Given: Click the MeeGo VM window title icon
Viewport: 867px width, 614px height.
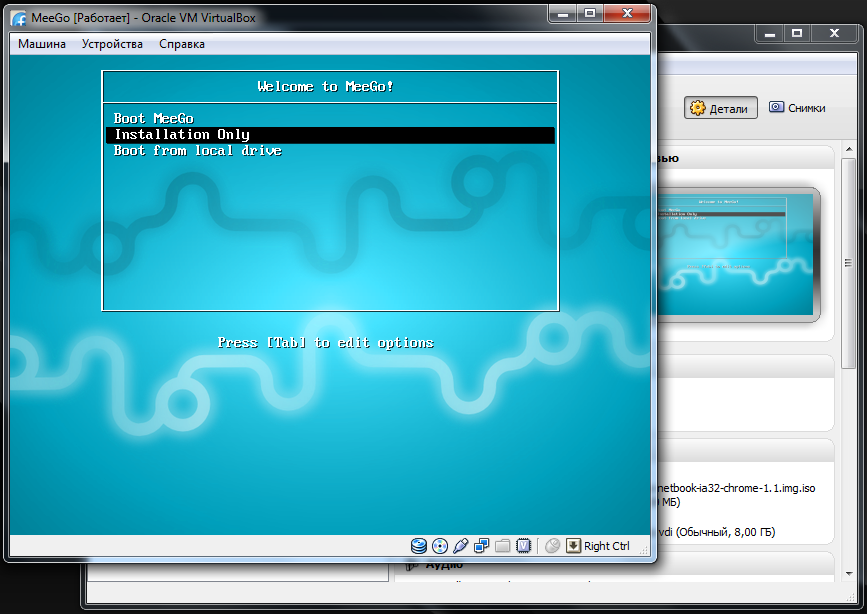Looking at the screenshot, I should [19, 18].
